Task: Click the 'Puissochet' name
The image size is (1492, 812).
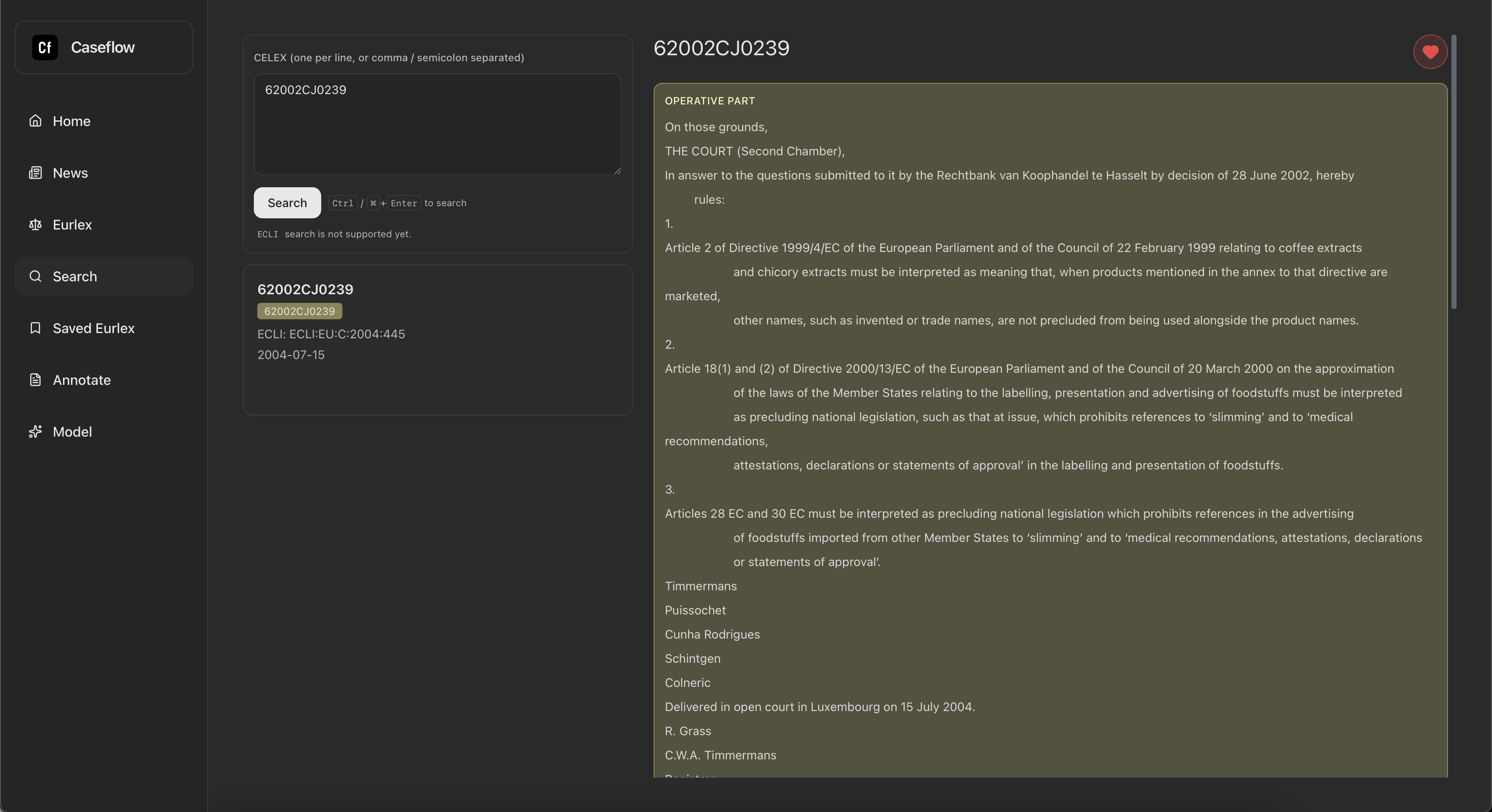Action: click(695, 610)
